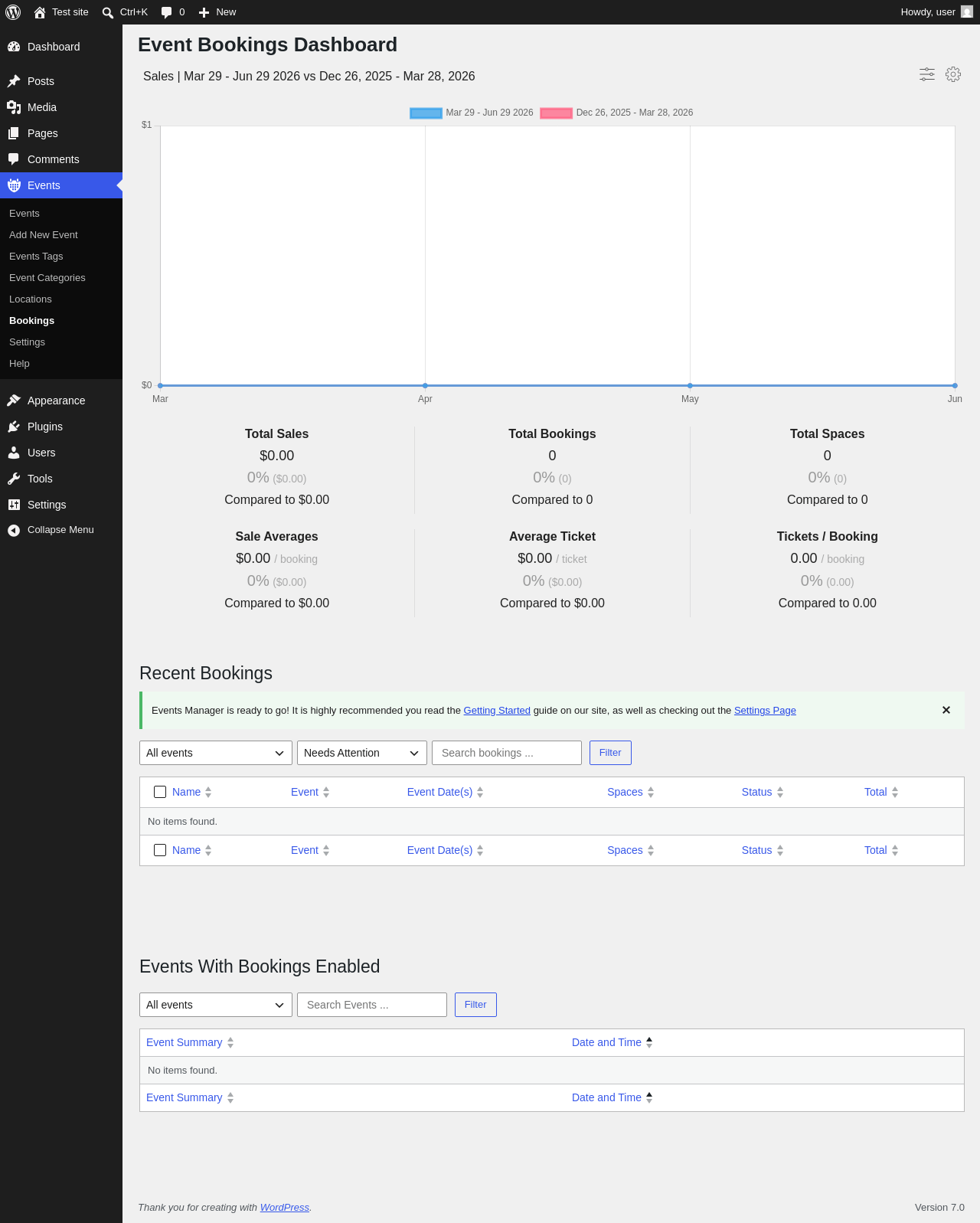This screenshot has width=980, height=1223.
Task: Click the Posts pin icon
Action: [14, 81]
